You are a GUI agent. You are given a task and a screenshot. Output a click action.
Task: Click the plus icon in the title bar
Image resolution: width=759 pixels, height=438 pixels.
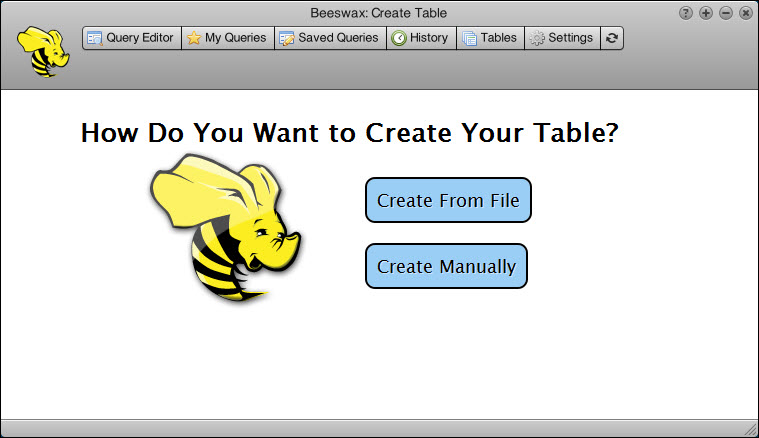[706, 13]
